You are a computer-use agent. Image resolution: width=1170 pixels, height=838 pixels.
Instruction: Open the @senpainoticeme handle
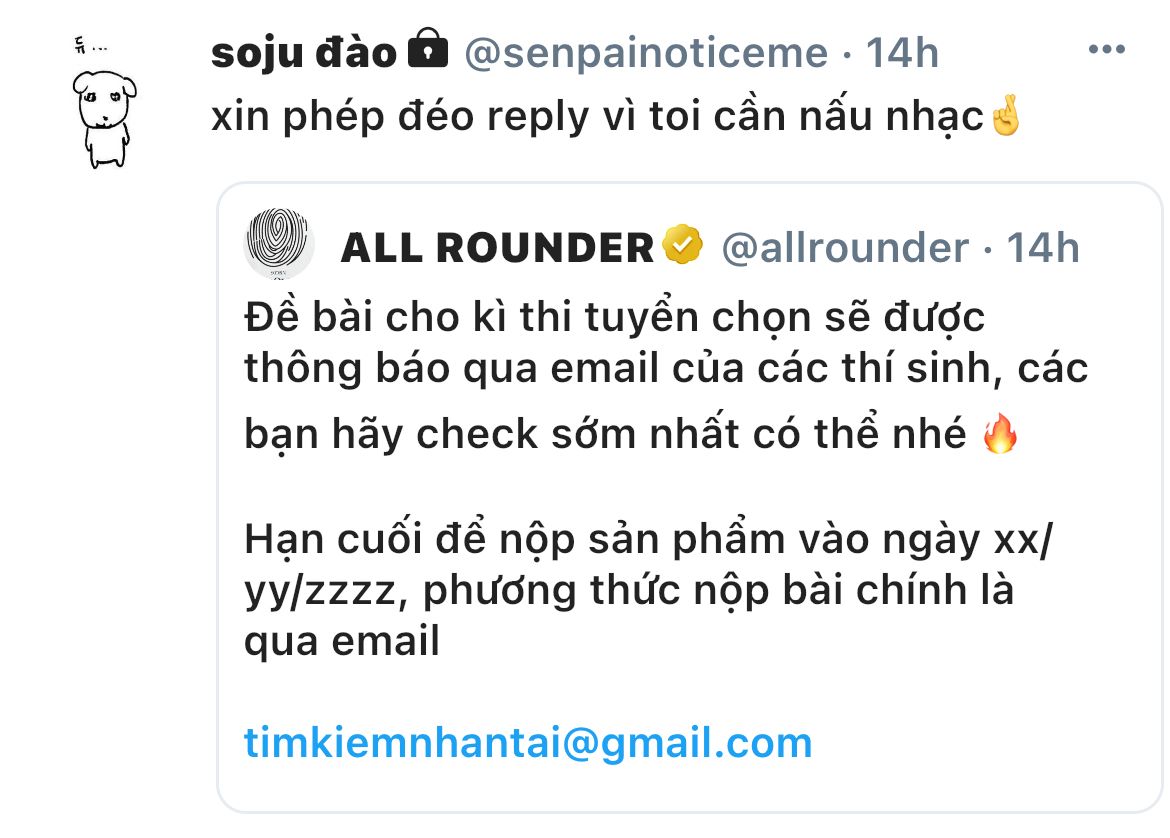pos(645,53)
